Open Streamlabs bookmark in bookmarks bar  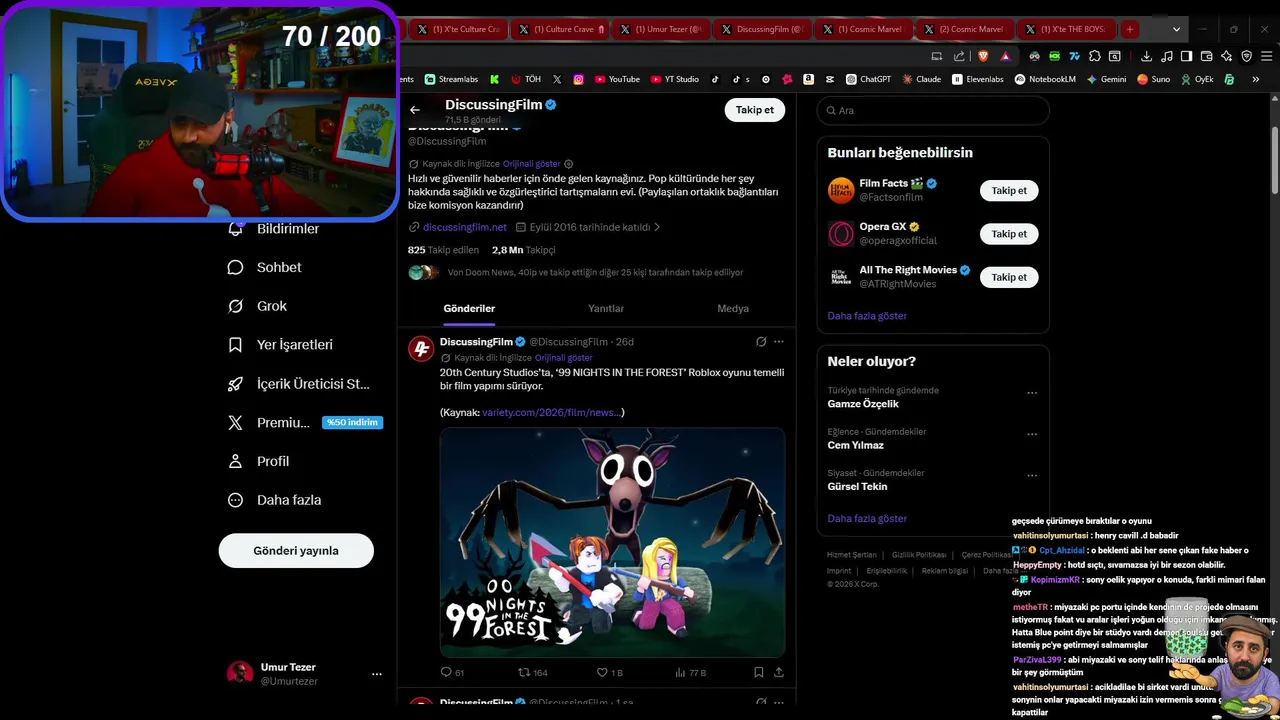[x=451, y=79]
